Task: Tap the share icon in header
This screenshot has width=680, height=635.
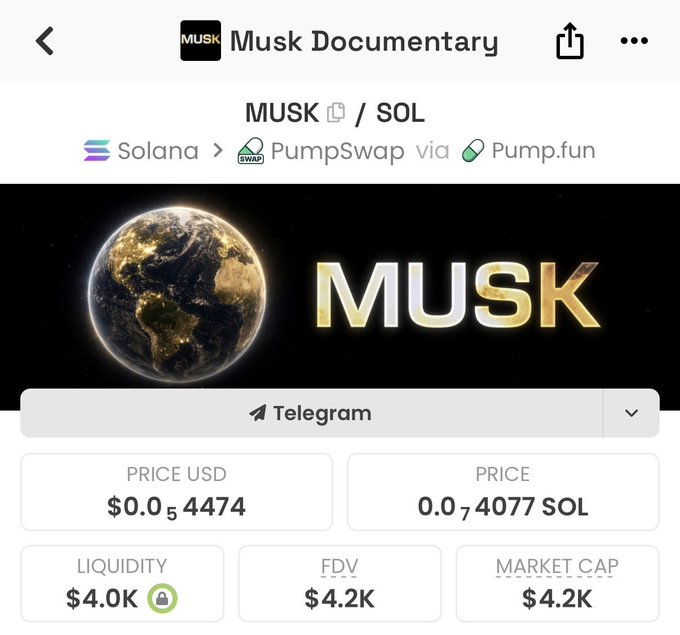Action: 569,41
